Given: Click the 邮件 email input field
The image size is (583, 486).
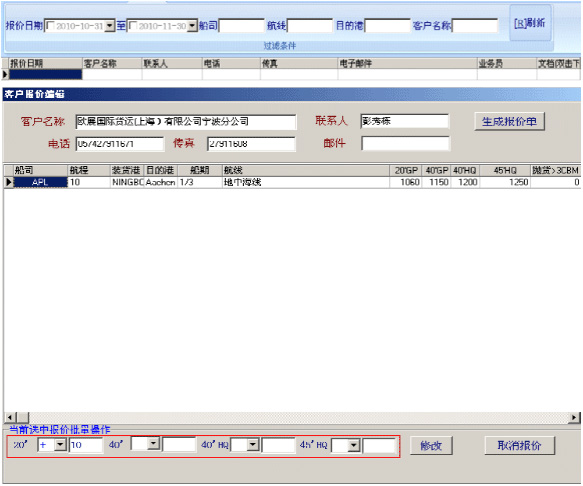Looking at the screenshot, I should (x=406, y=143).
